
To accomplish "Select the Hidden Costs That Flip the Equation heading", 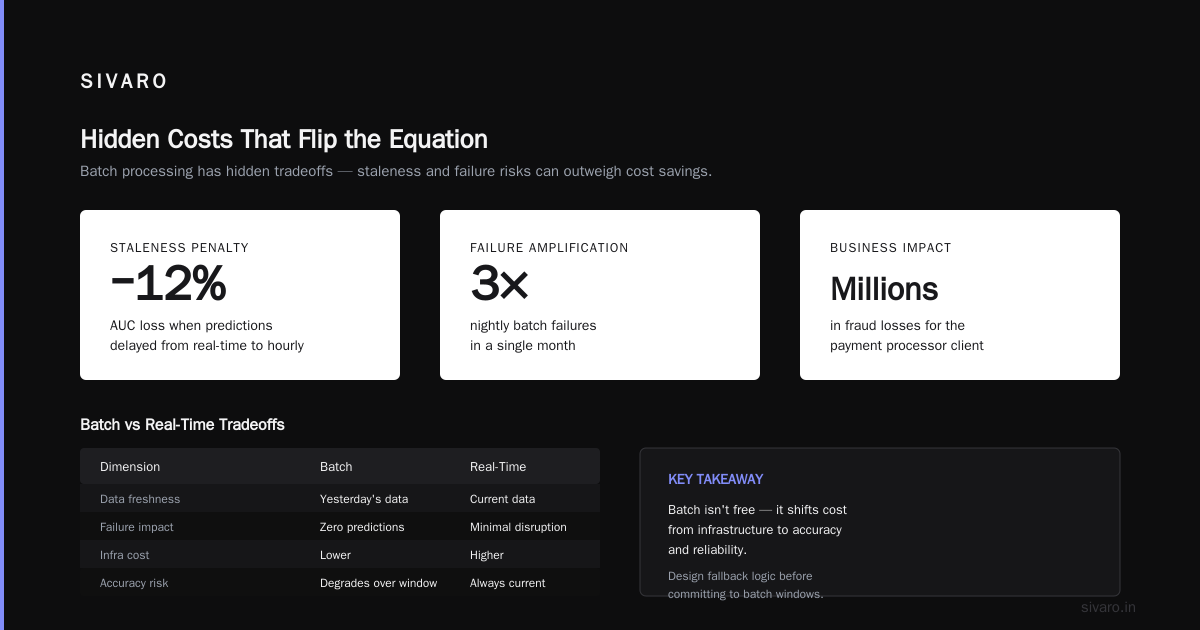I will [284, 139].
